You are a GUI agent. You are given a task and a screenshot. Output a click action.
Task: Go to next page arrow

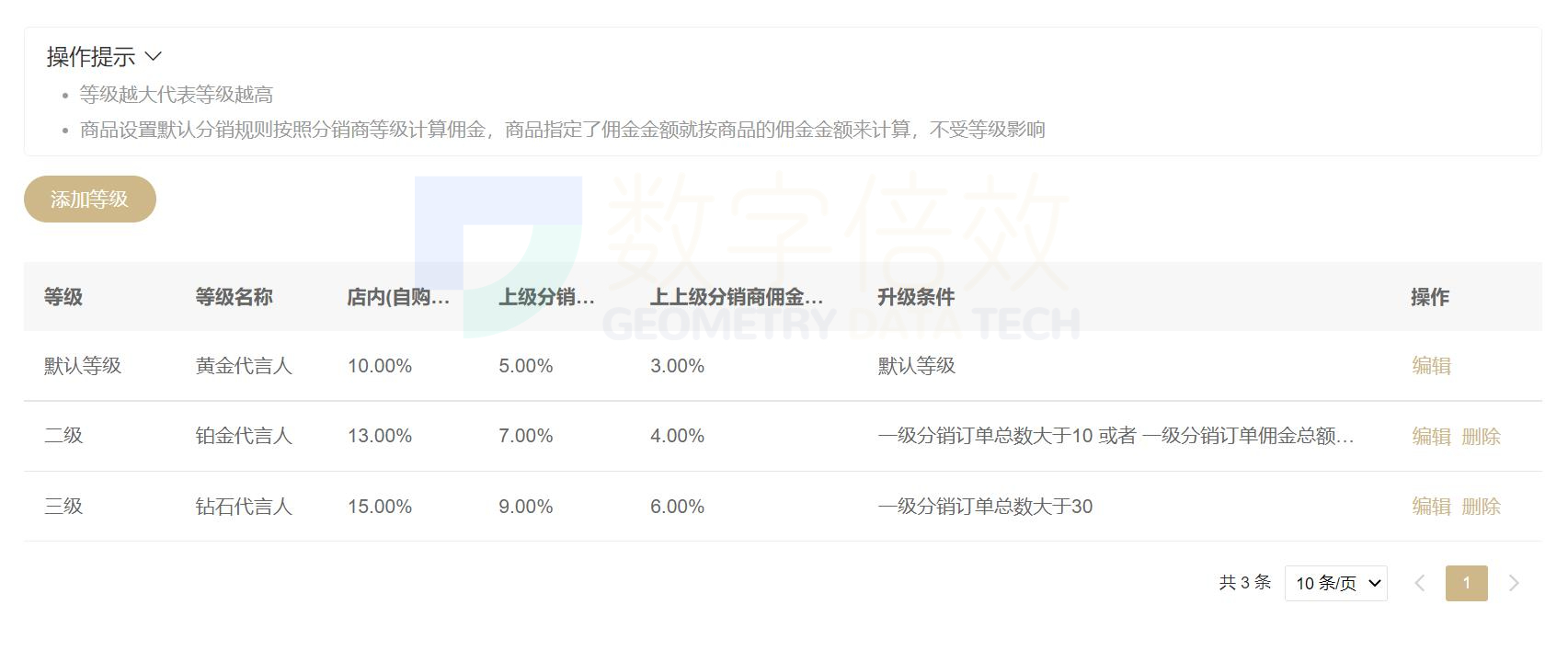[1514, 583]
